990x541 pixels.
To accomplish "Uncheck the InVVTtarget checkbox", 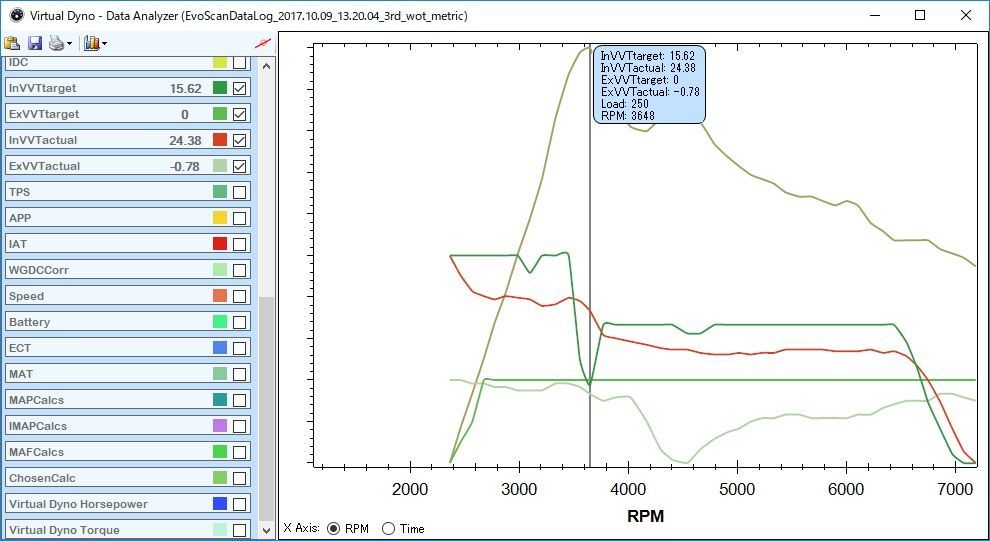I will click(240, 88).
